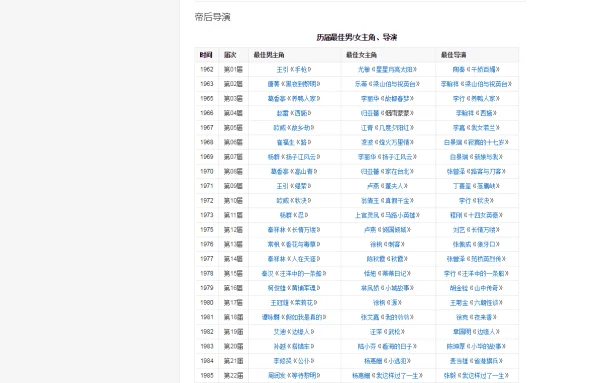This screenshot has height=383, width=600.
Task: Open film link 《茉莉花》
Action: [x=304, y=303]
